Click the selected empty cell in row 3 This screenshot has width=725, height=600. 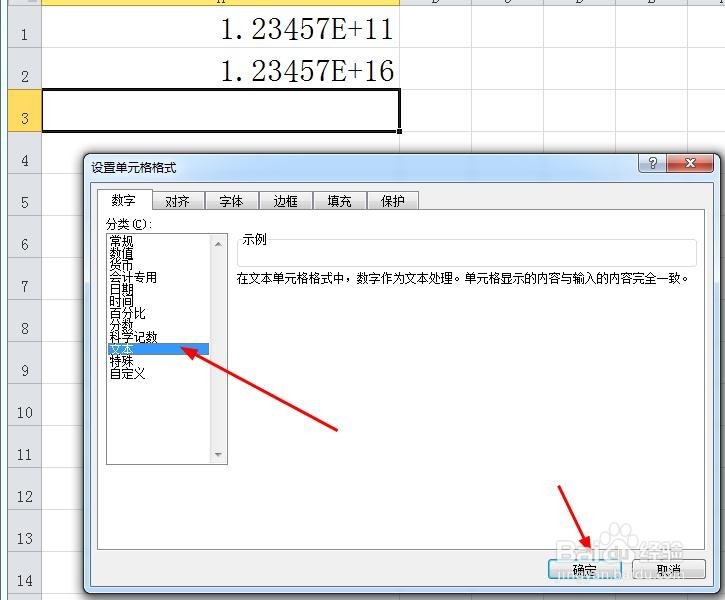pos(221,111)
